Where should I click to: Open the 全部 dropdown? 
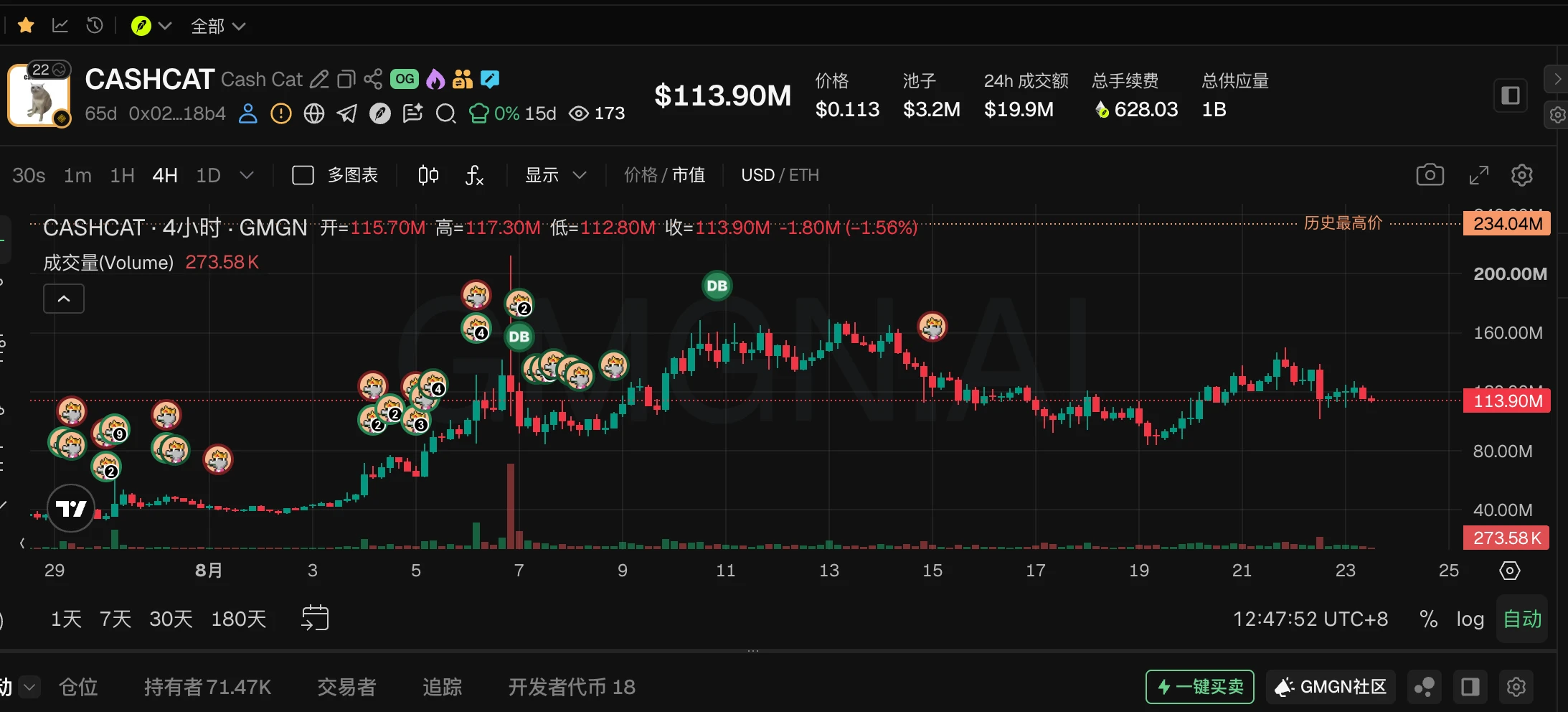tap(218, 27)
